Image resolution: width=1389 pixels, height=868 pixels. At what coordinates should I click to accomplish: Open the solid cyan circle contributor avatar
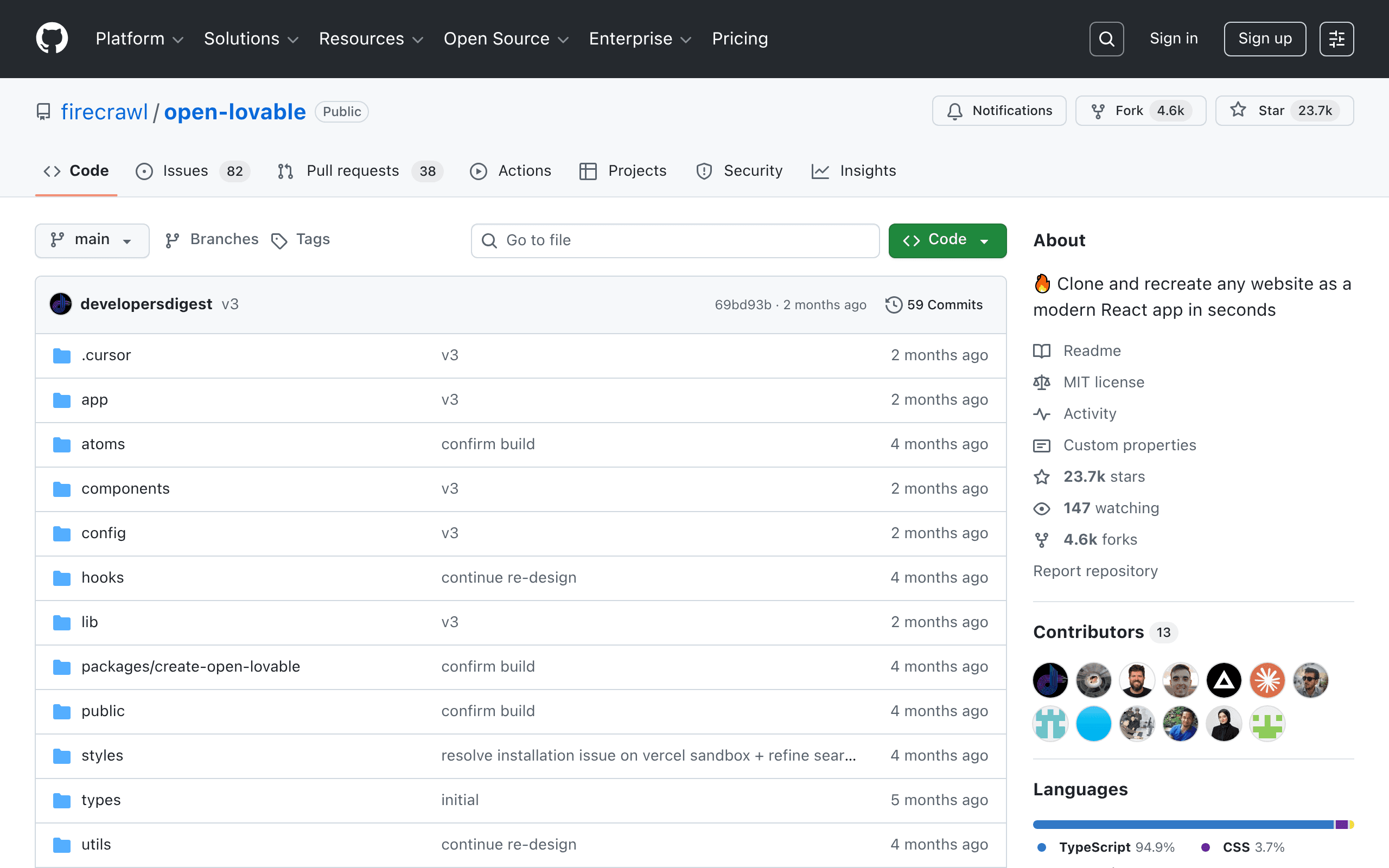1094,724
